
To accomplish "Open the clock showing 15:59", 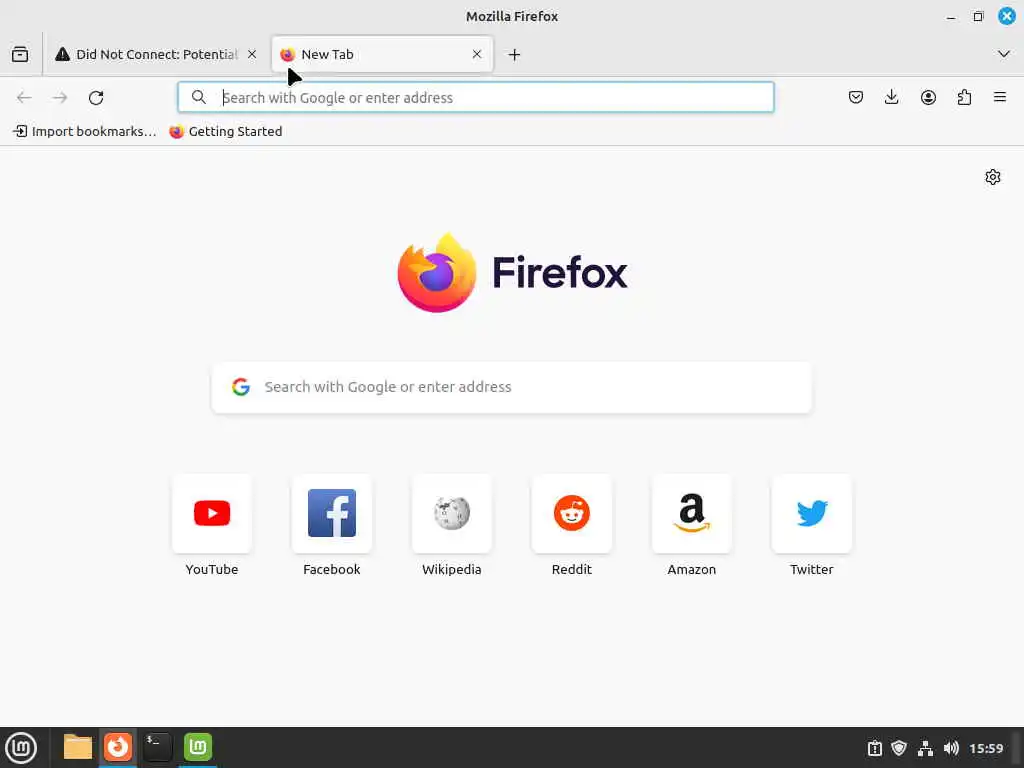I will 986,748.
